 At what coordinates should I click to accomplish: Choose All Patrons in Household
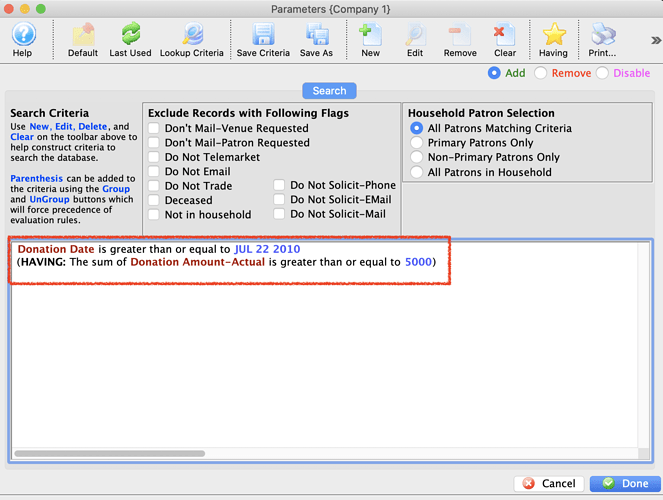[x=416, y=172]
